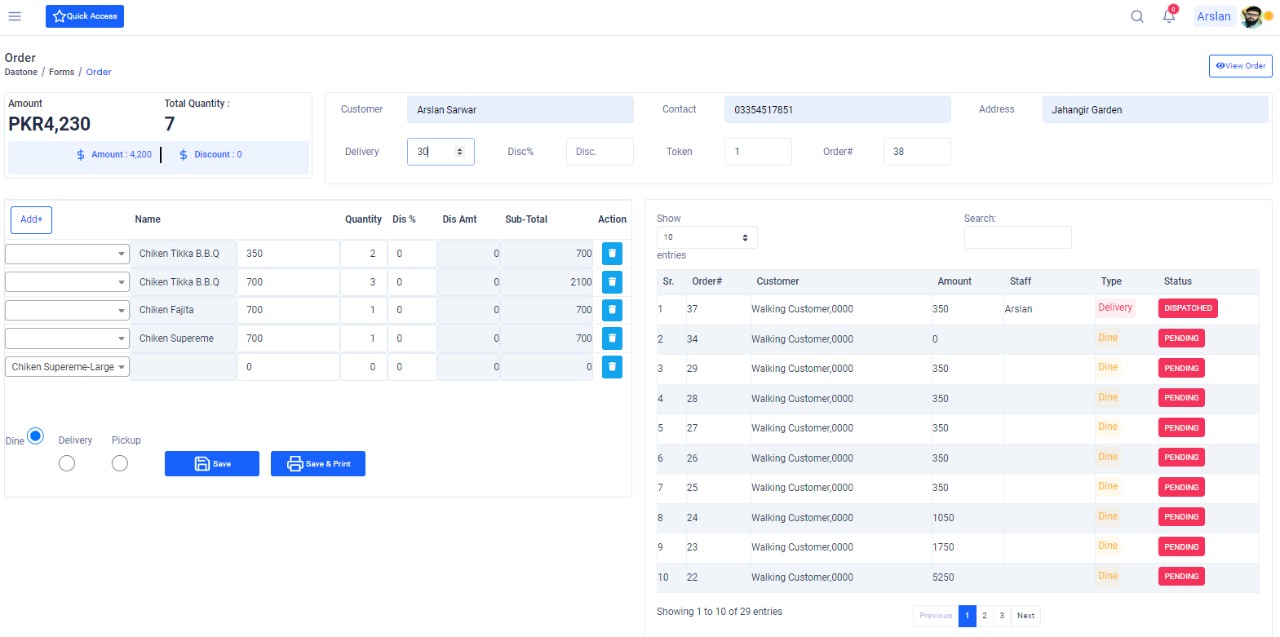
Task: Select the Pickup radio option
Action: click(120, 463)
